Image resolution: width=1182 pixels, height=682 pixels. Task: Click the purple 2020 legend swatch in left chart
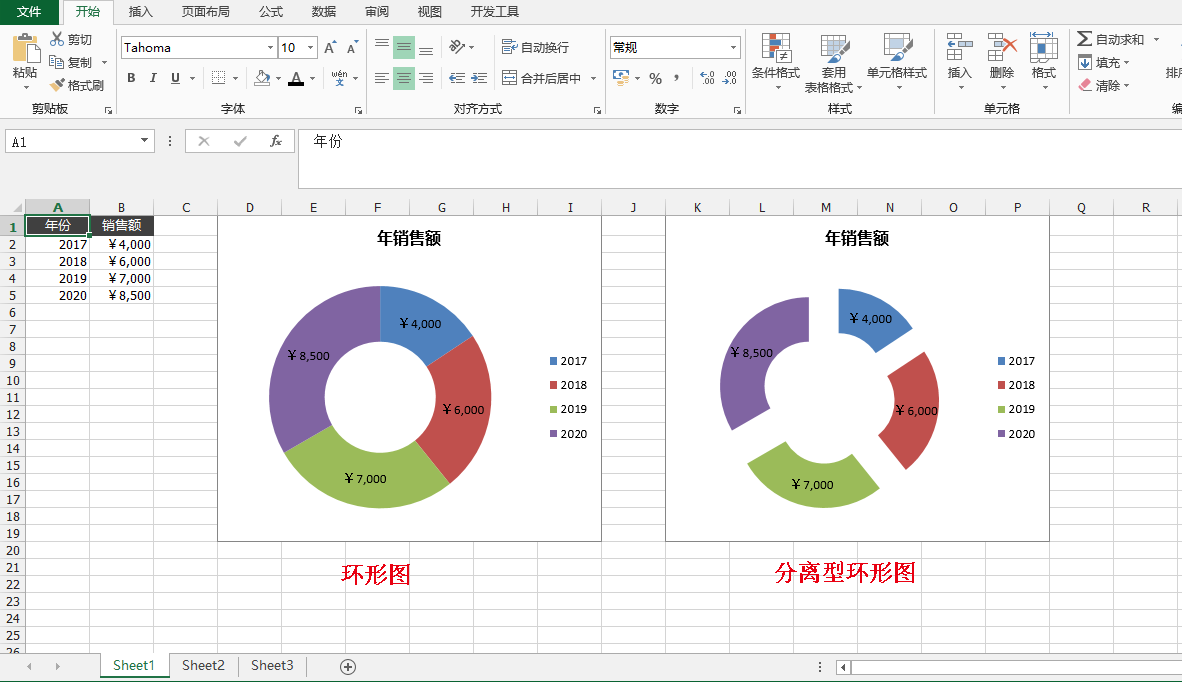(x=554, y=433)
